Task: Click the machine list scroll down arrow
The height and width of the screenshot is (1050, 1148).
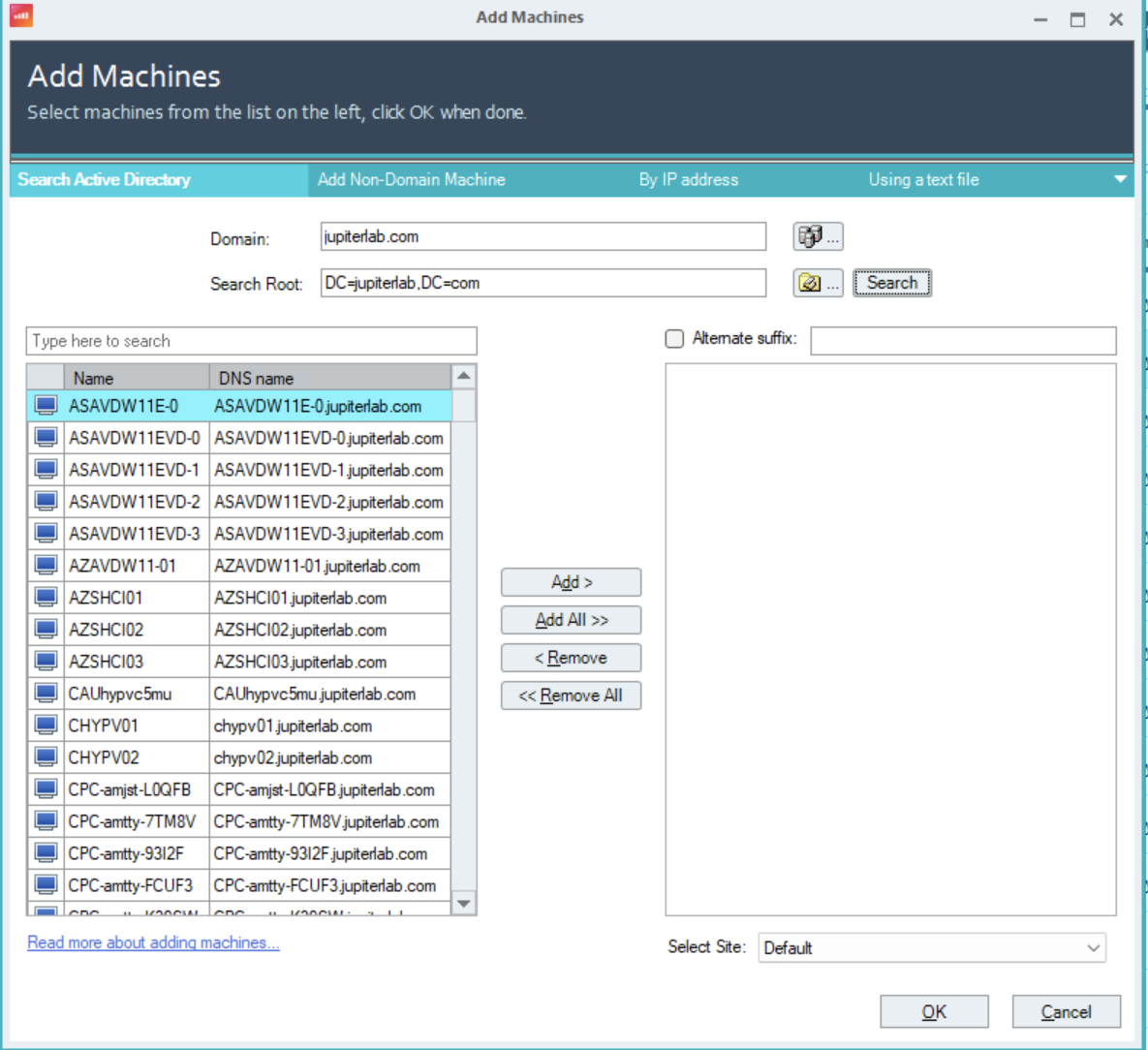Action: 463,903
